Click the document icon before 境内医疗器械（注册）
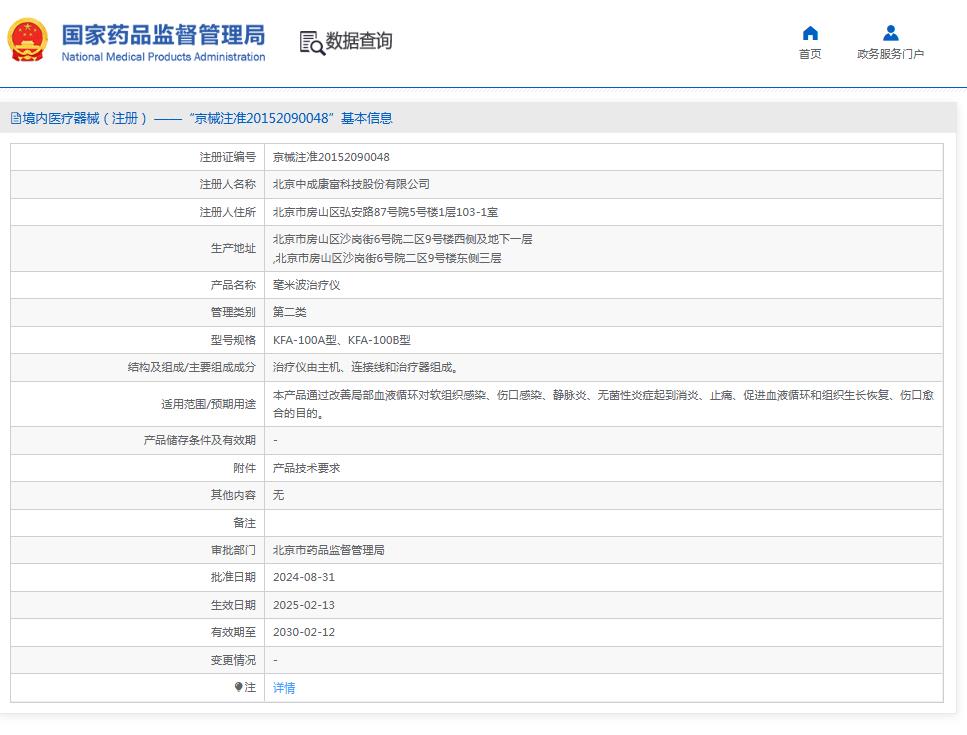The image size is (967, 735). tap(15, 117)
